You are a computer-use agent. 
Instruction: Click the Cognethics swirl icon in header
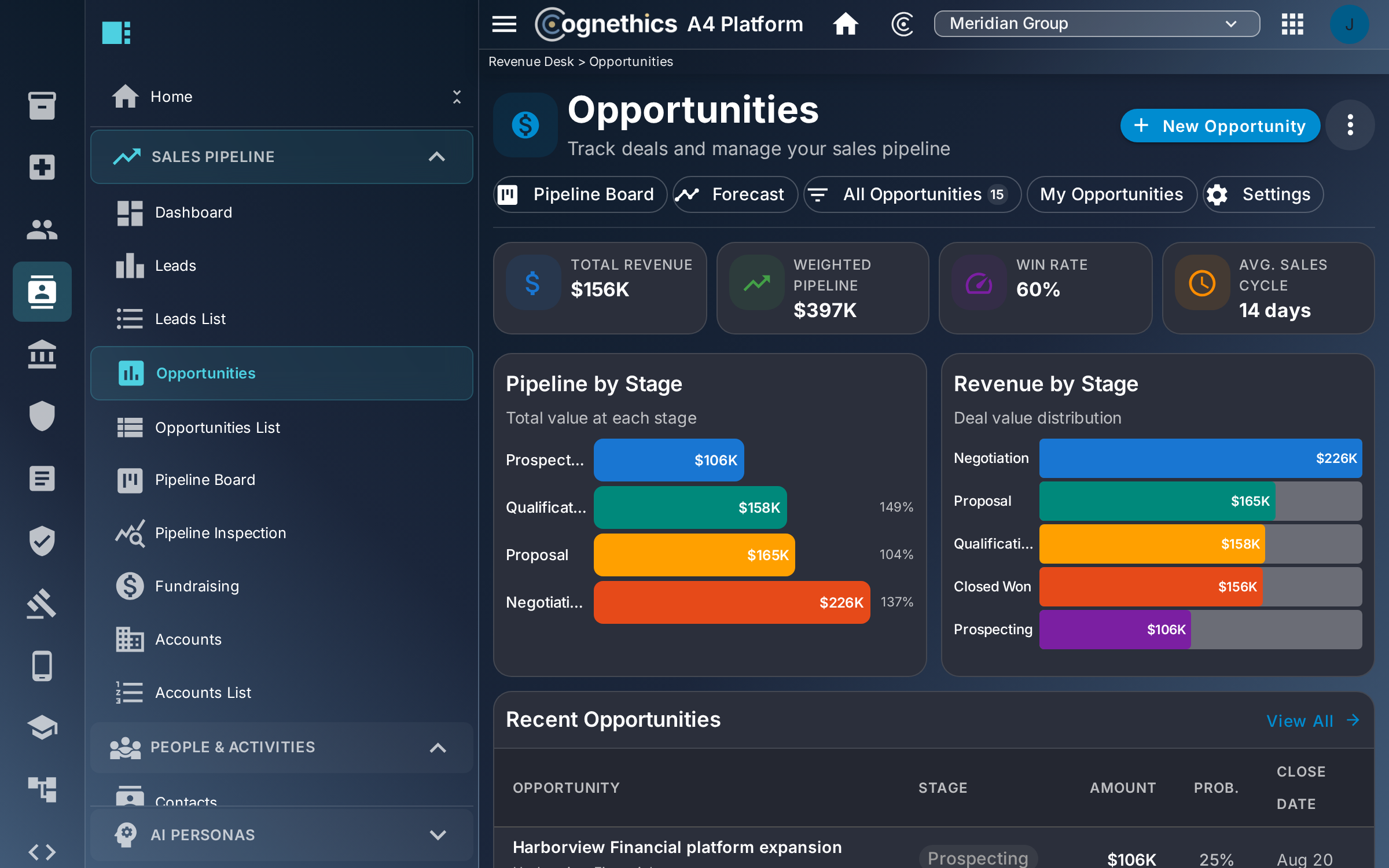[x=902, y=24]
